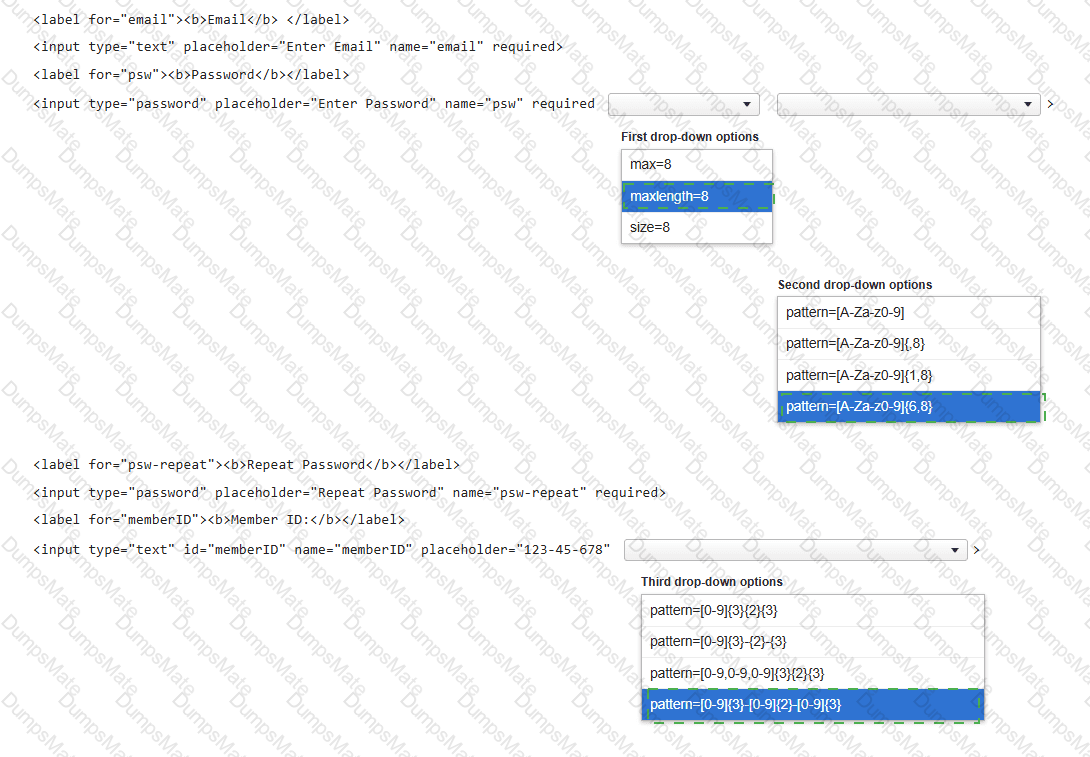Viewport: 1090px width, 757px height.
Task: Click the psw-repeat input code line
Action: 349,492
